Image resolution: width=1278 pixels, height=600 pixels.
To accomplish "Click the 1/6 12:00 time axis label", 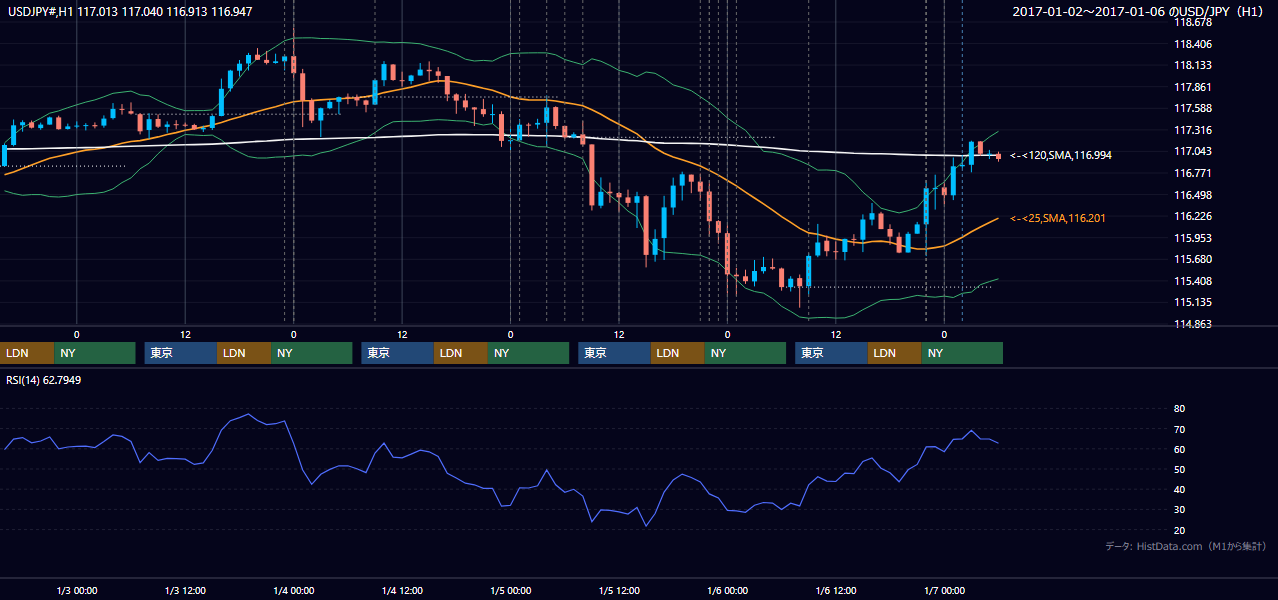I will coord(836,590).
